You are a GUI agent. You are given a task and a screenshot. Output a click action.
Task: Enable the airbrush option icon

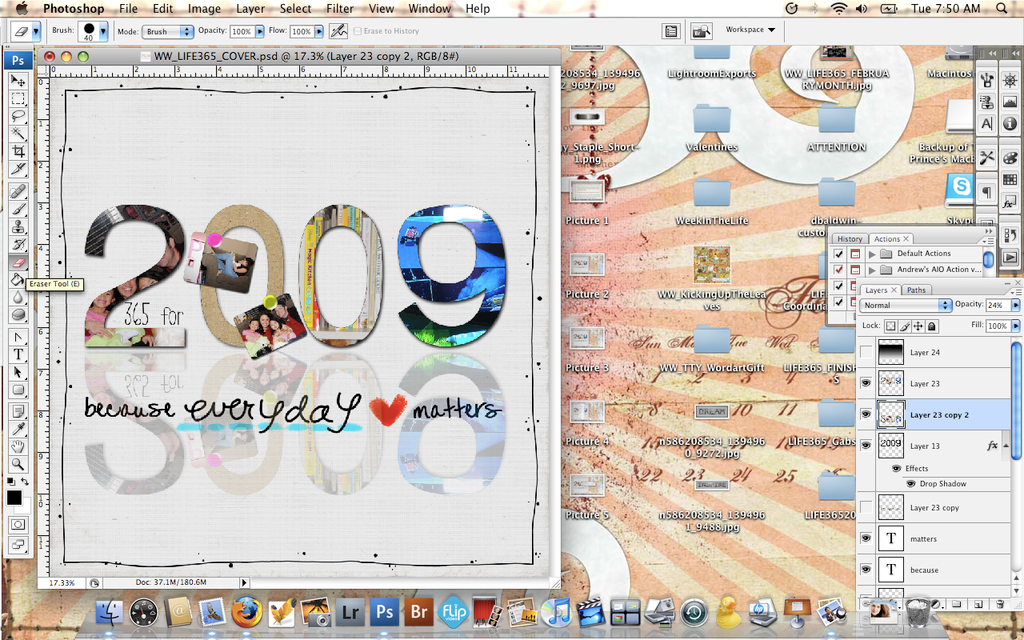tap(339, 31)
